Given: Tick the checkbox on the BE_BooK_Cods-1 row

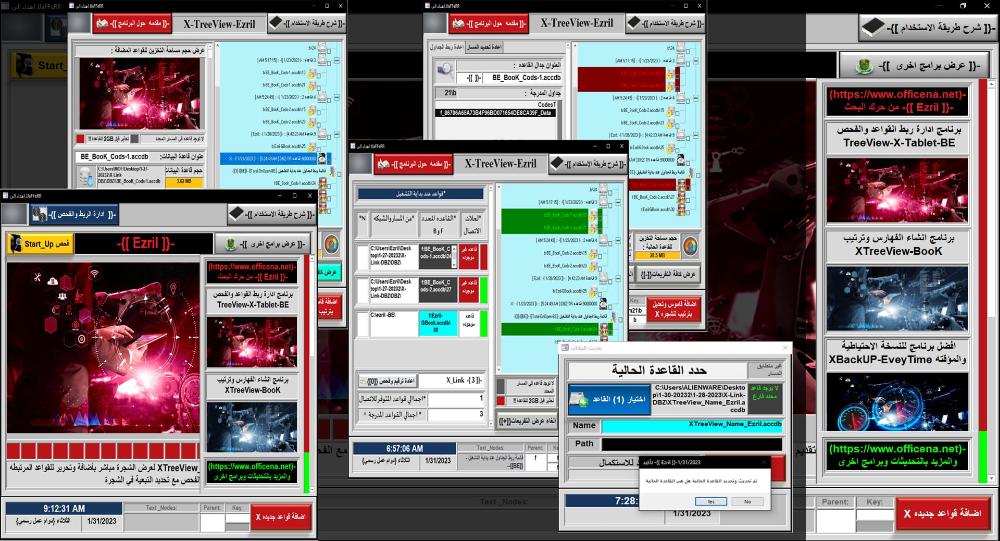Looking at the screenshot, I should (363, 256).
